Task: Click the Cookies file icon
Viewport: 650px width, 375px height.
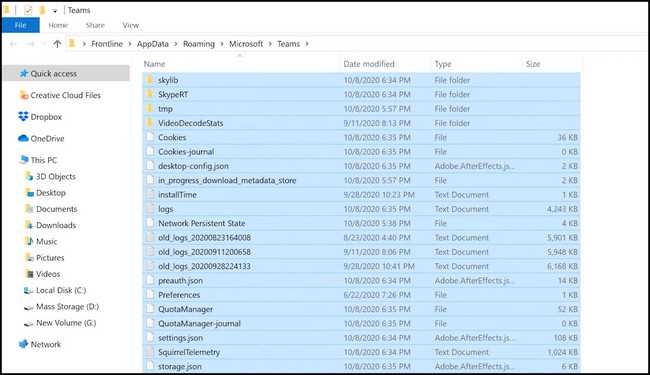Action: (x=150, y=137)
